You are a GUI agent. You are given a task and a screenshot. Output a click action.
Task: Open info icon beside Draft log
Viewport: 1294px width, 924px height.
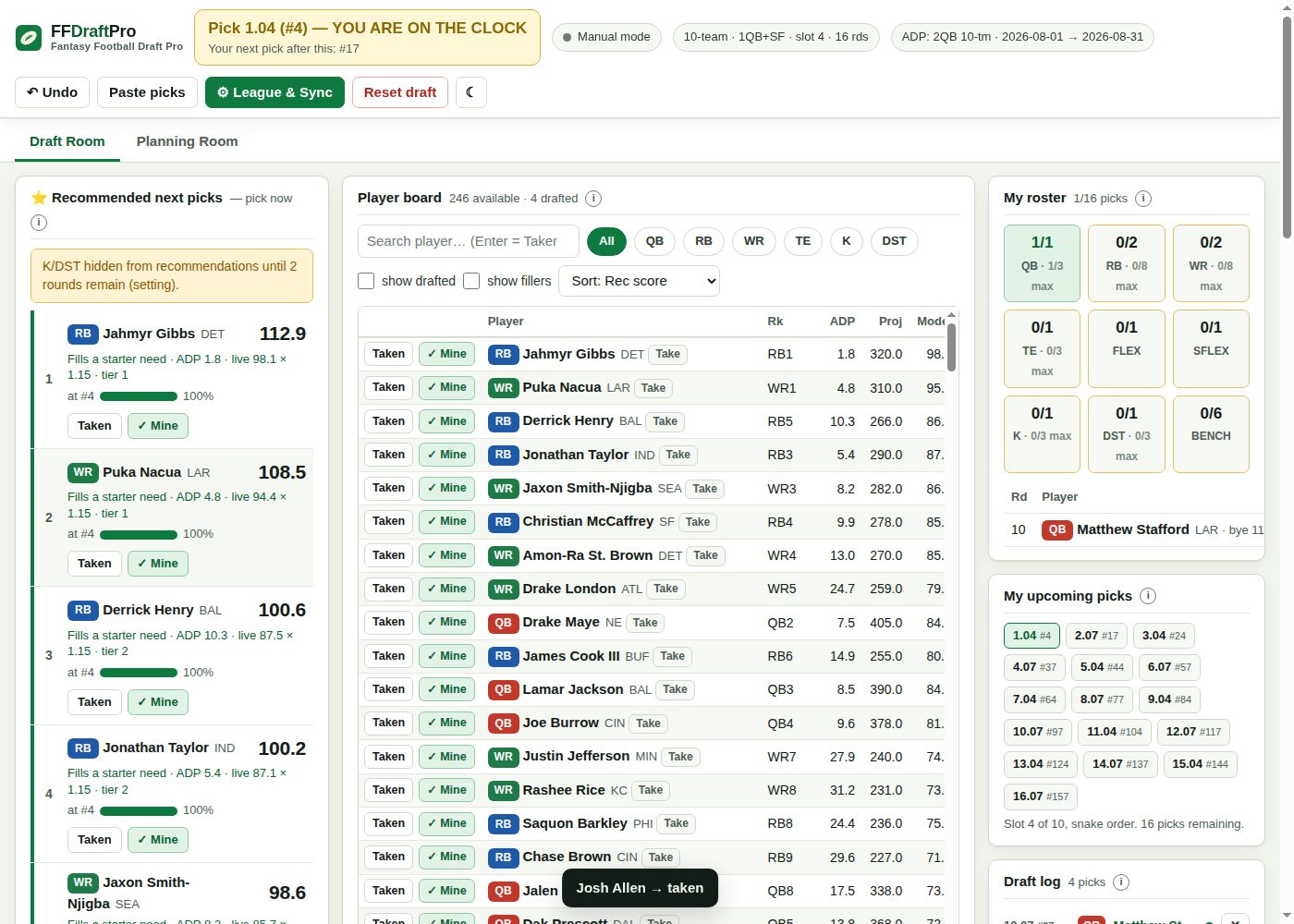pyautogui.click(x=1121, y=882)
